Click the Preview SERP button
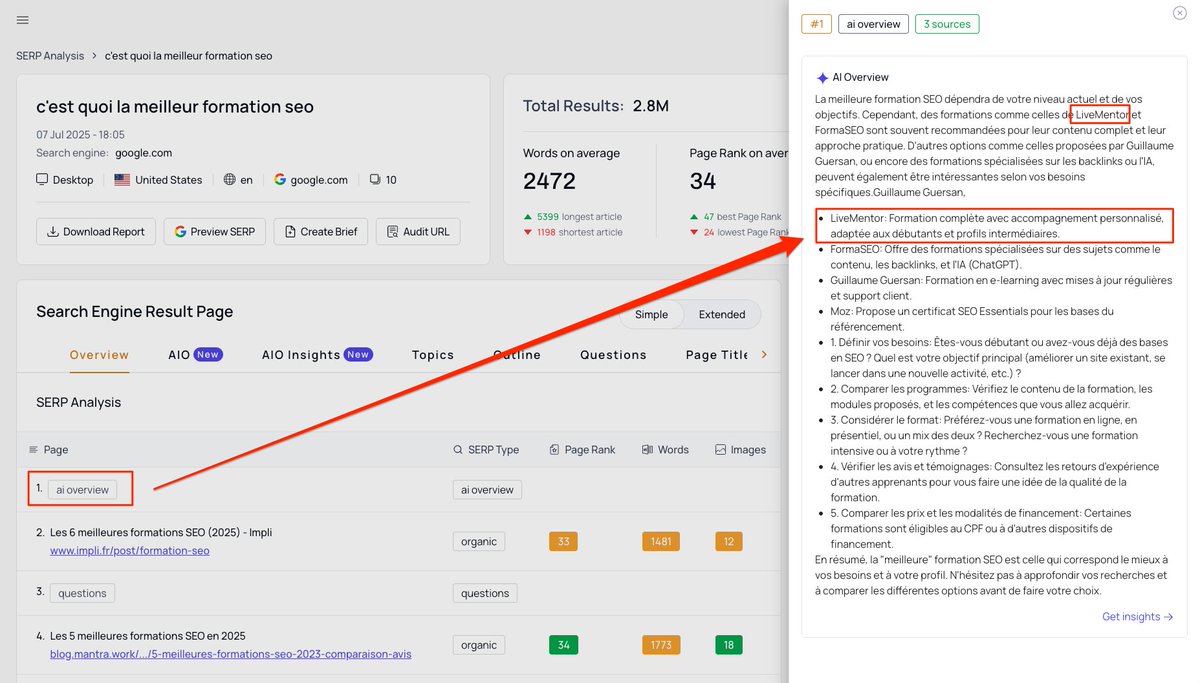The width and height of the screenshot is (1200, 683). [214, 231]
